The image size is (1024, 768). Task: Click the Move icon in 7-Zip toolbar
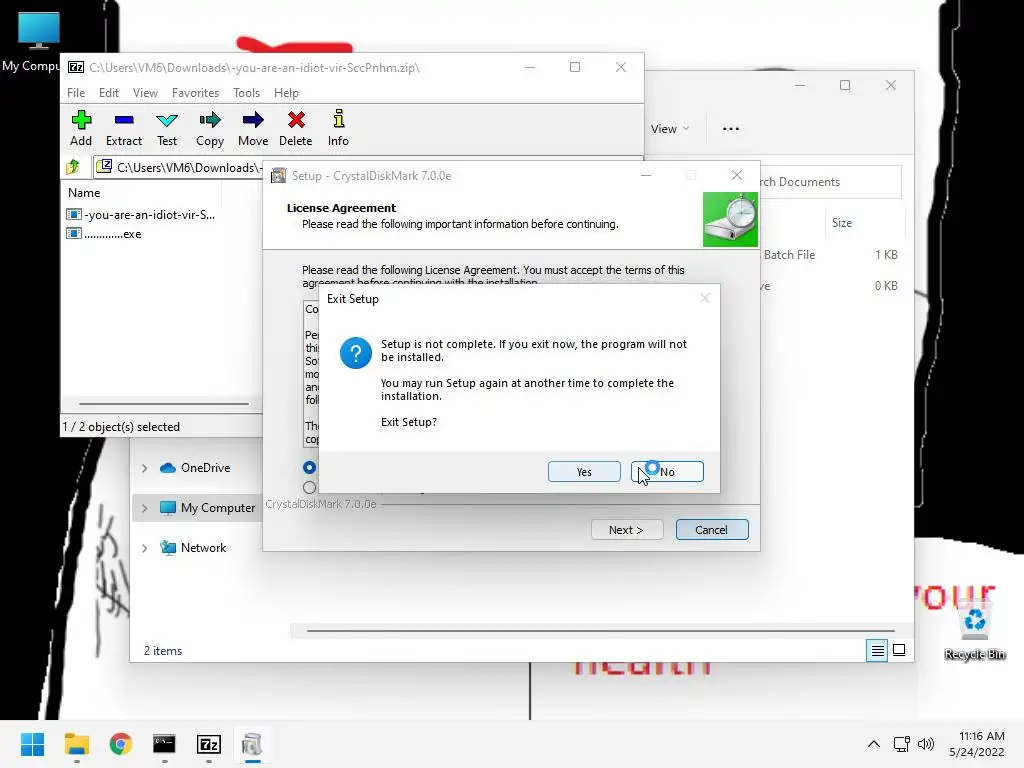point(253,128)
